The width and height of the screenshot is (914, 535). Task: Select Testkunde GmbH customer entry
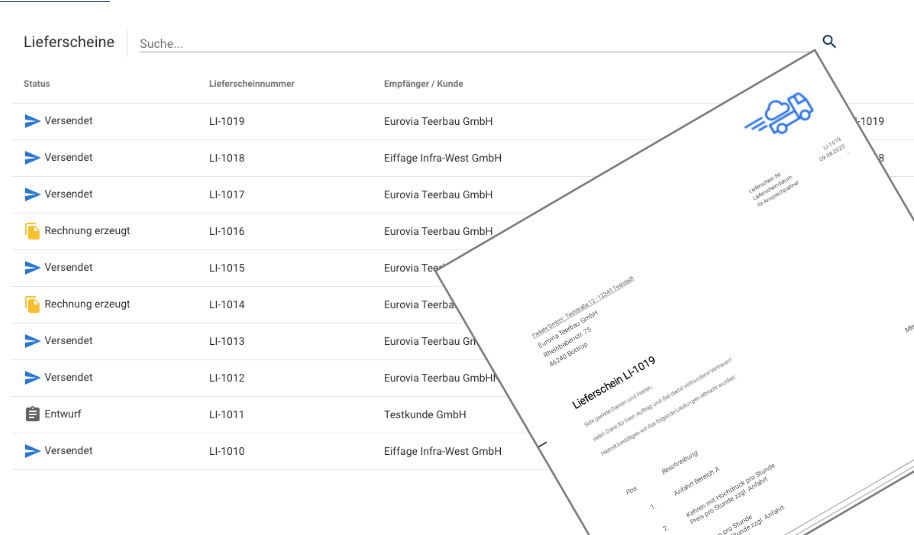coord(425,414)
